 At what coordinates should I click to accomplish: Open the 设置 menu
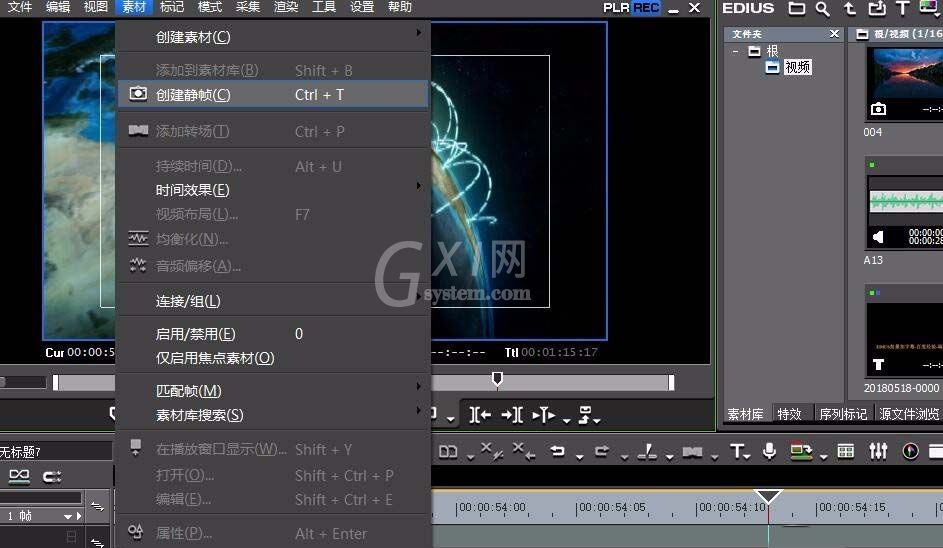[x=362, y=7]
